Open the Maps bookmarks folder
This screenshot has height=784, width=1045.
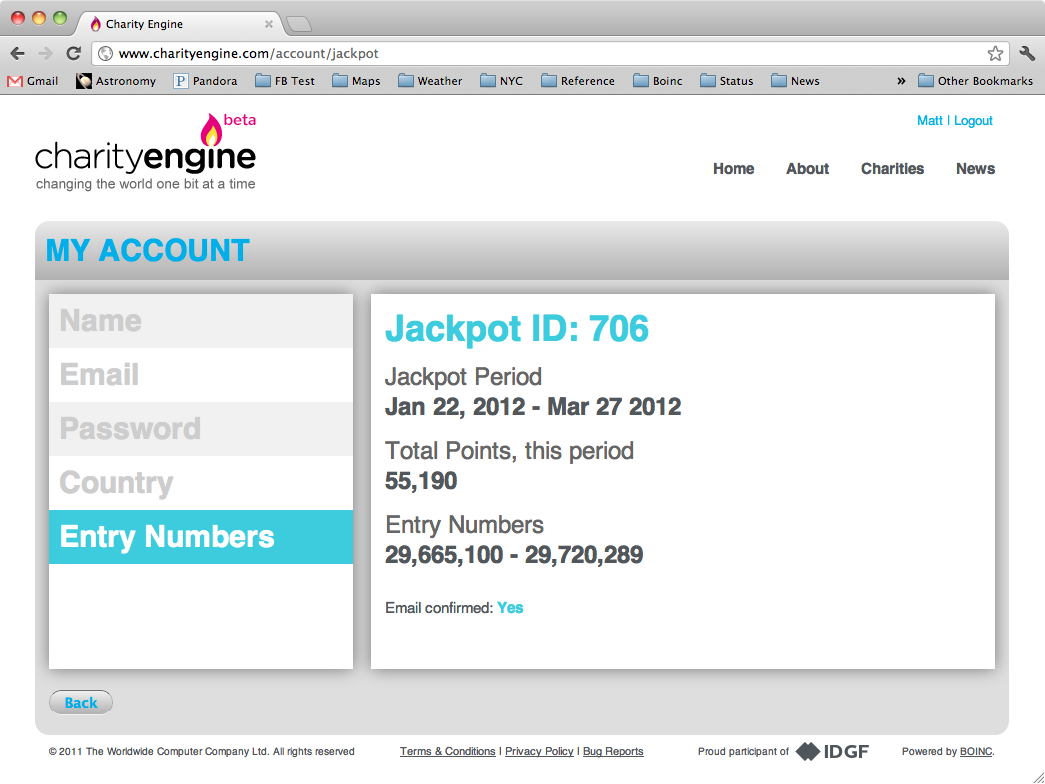pos(357,81)
